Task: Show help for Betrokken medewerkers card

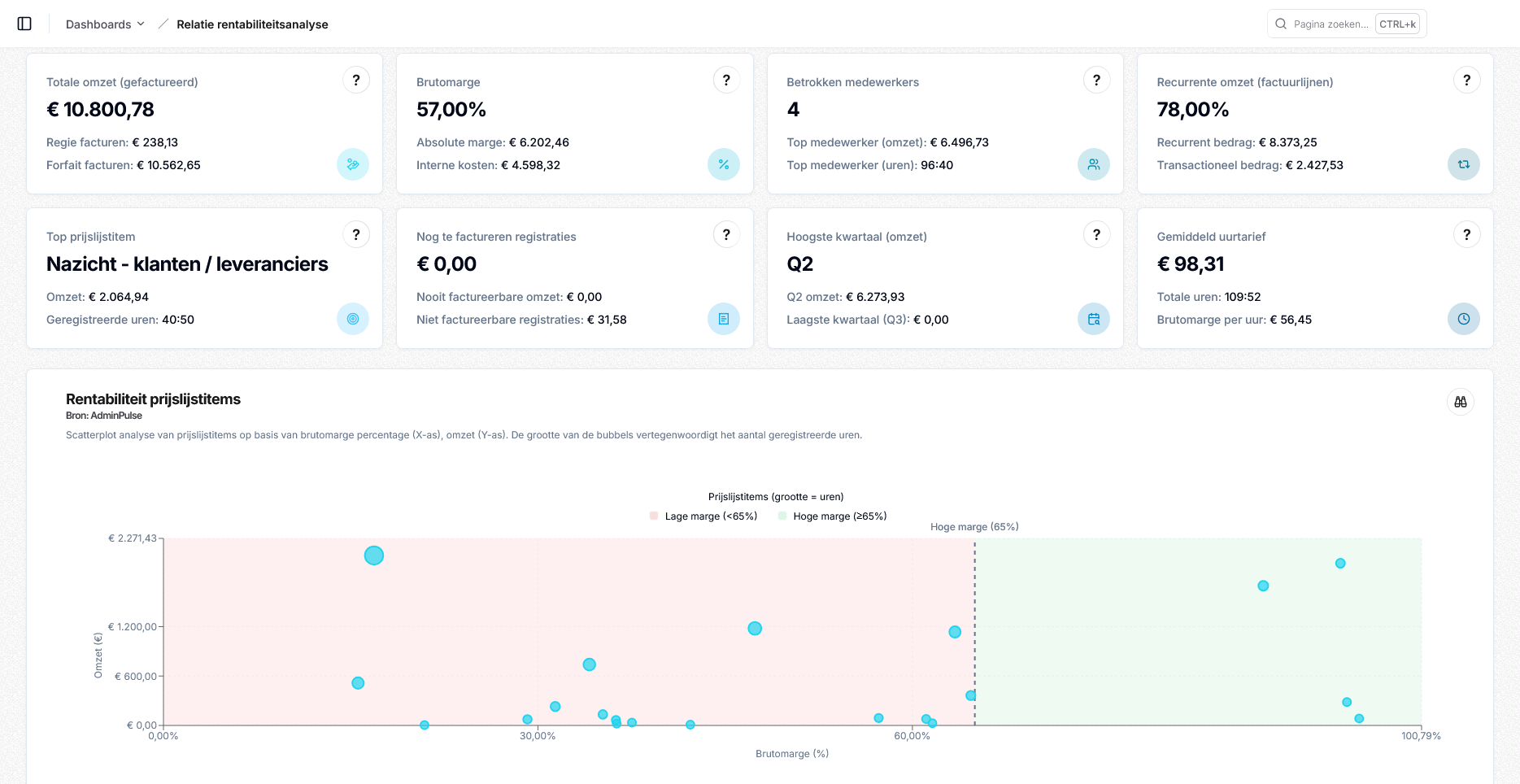Action: [1095, 80]
